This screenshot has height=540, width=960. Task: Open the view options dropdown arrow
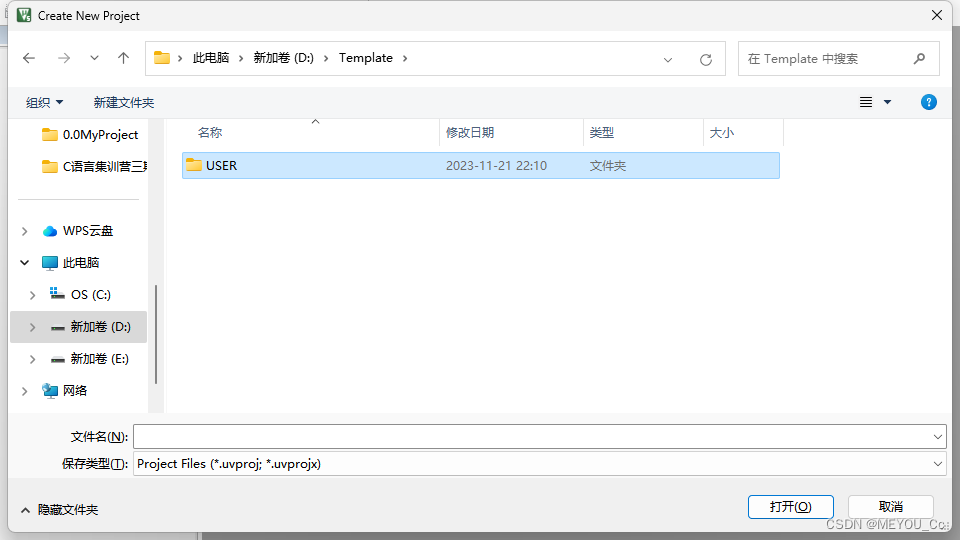click(887, 102)
